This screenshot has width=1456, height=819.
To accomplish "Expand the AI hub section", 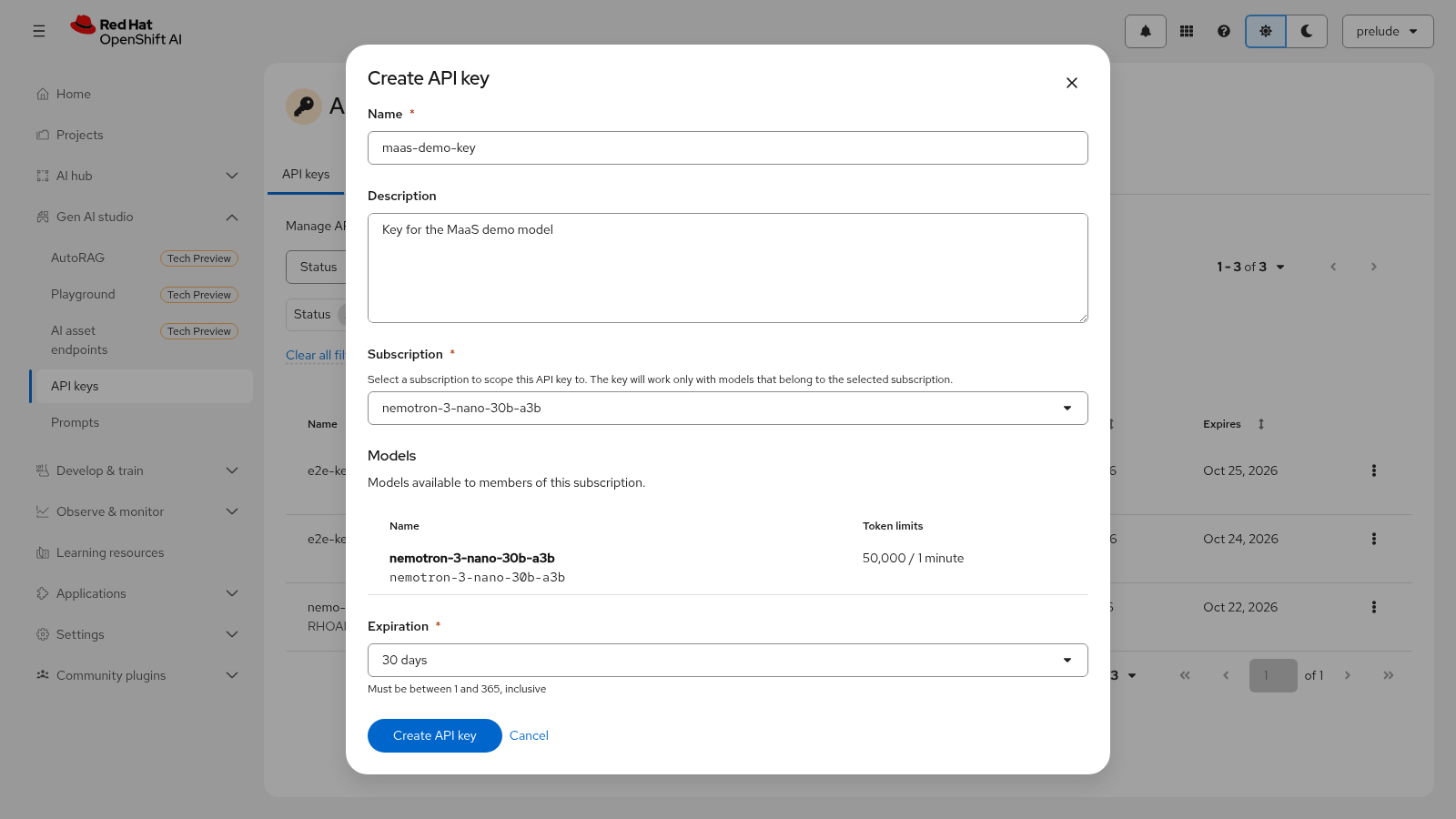I will [x=141, y=176].
